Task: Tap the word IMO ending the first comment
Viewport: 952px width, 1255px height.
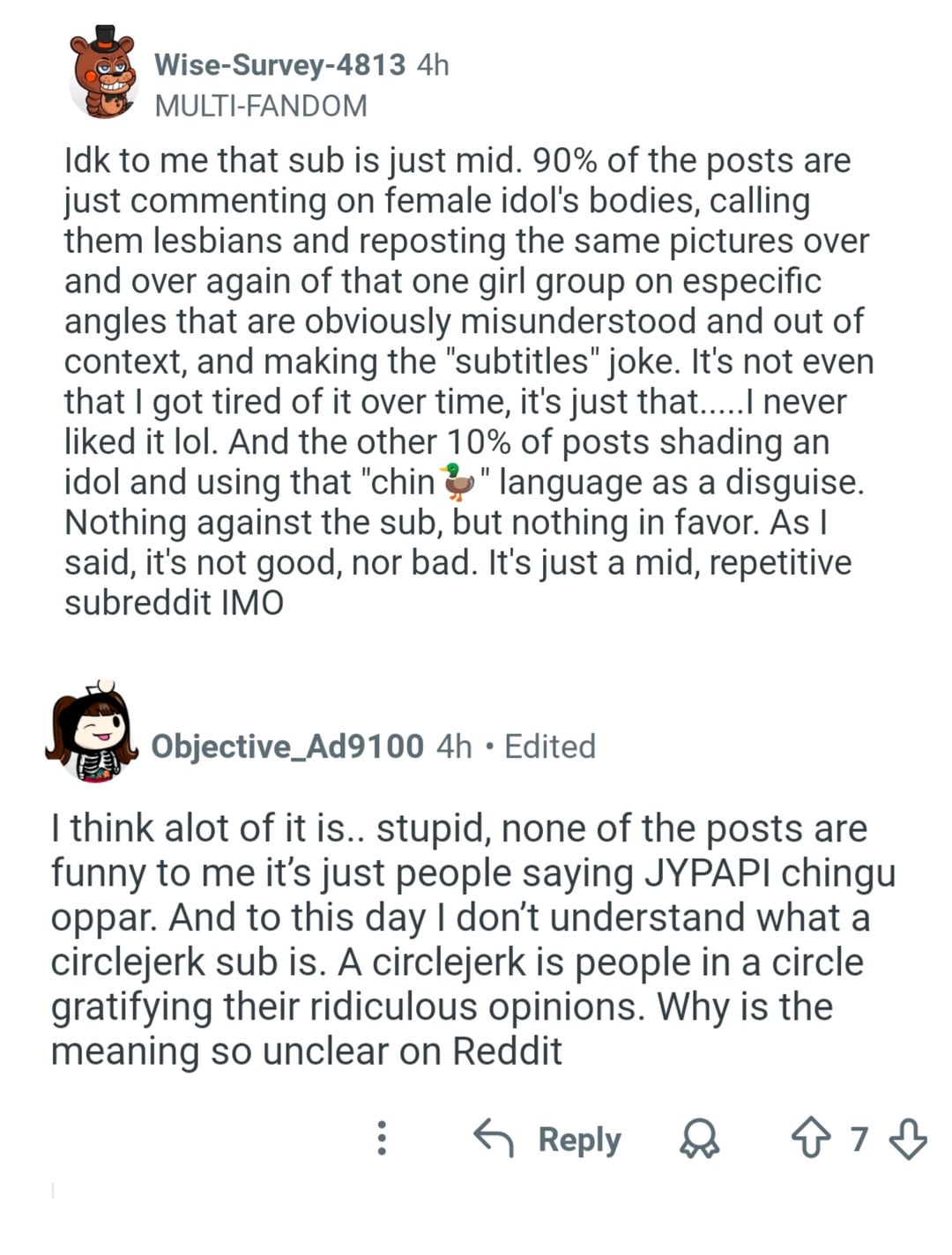Action: 250,603
